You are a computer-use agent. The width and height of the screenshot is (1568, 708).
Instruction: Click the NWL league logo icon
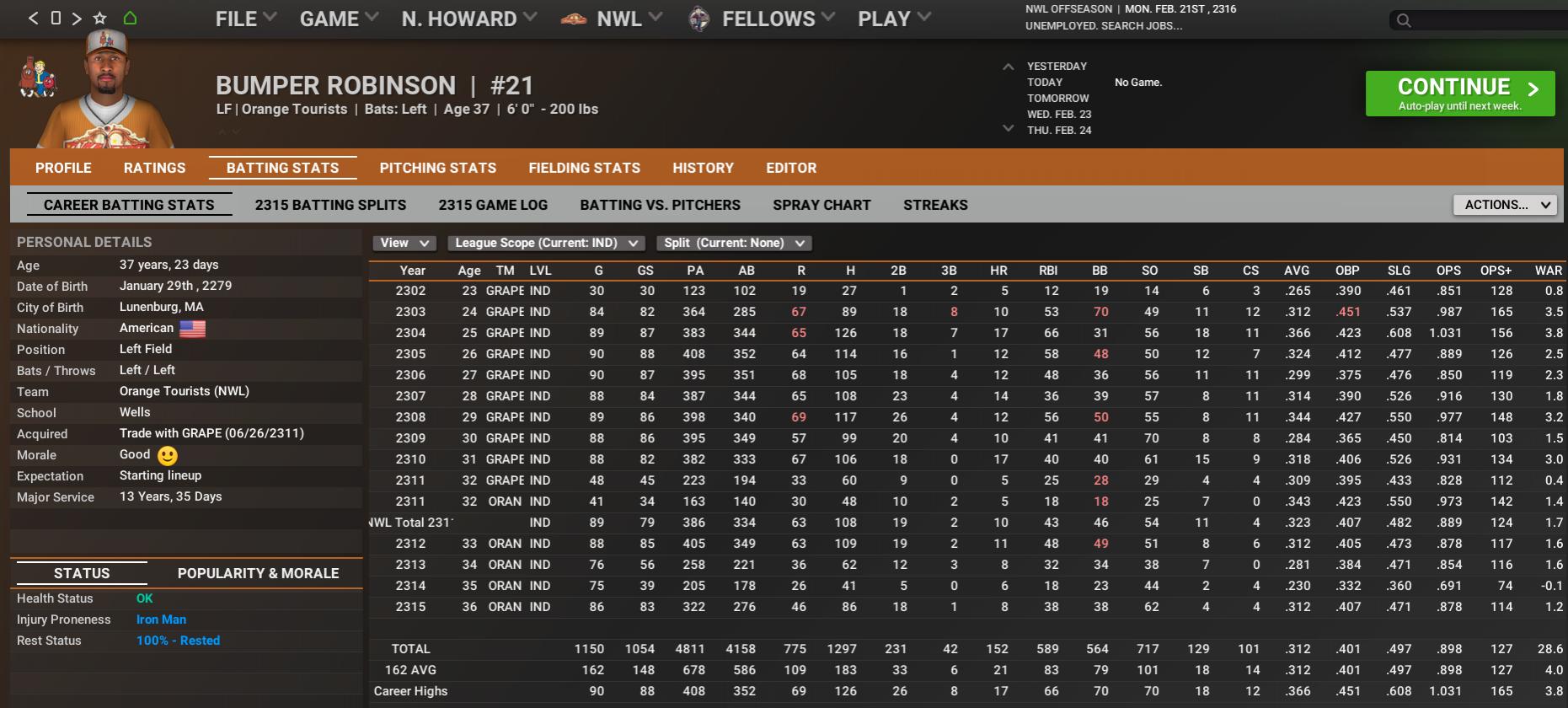pos(574,19)
